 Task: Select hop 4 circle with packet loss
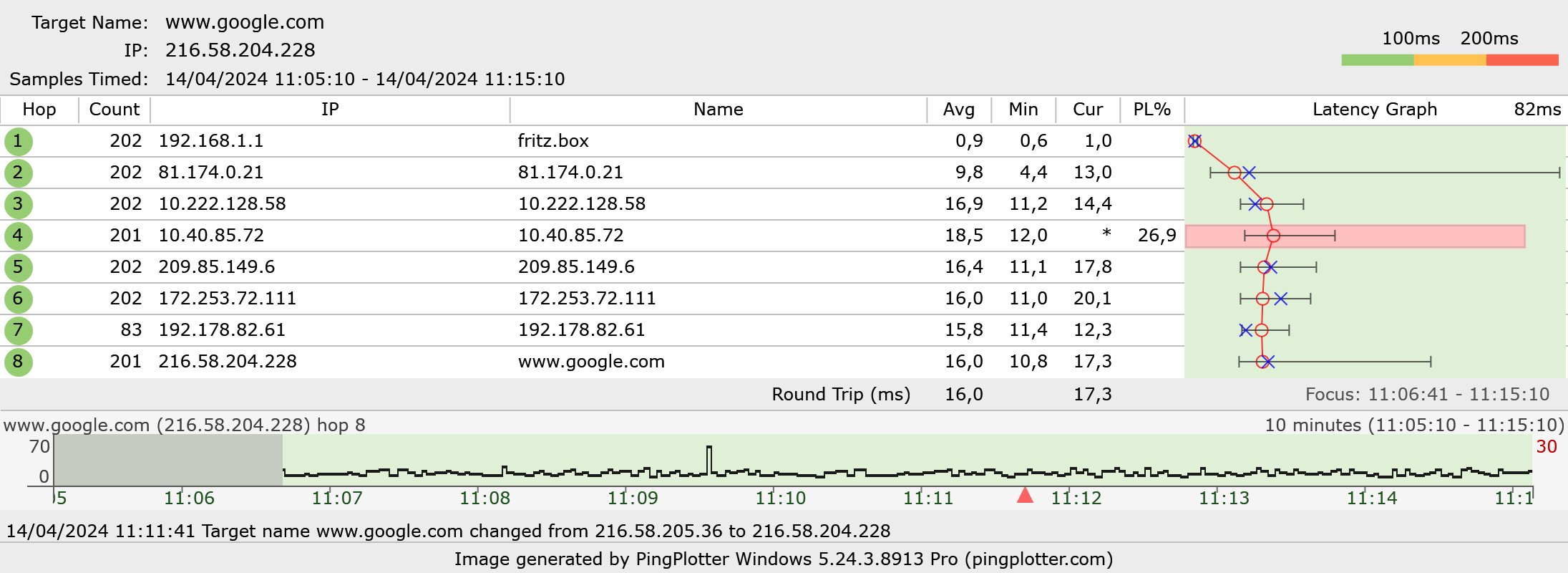pyautogui.click(x=18, y=236)
